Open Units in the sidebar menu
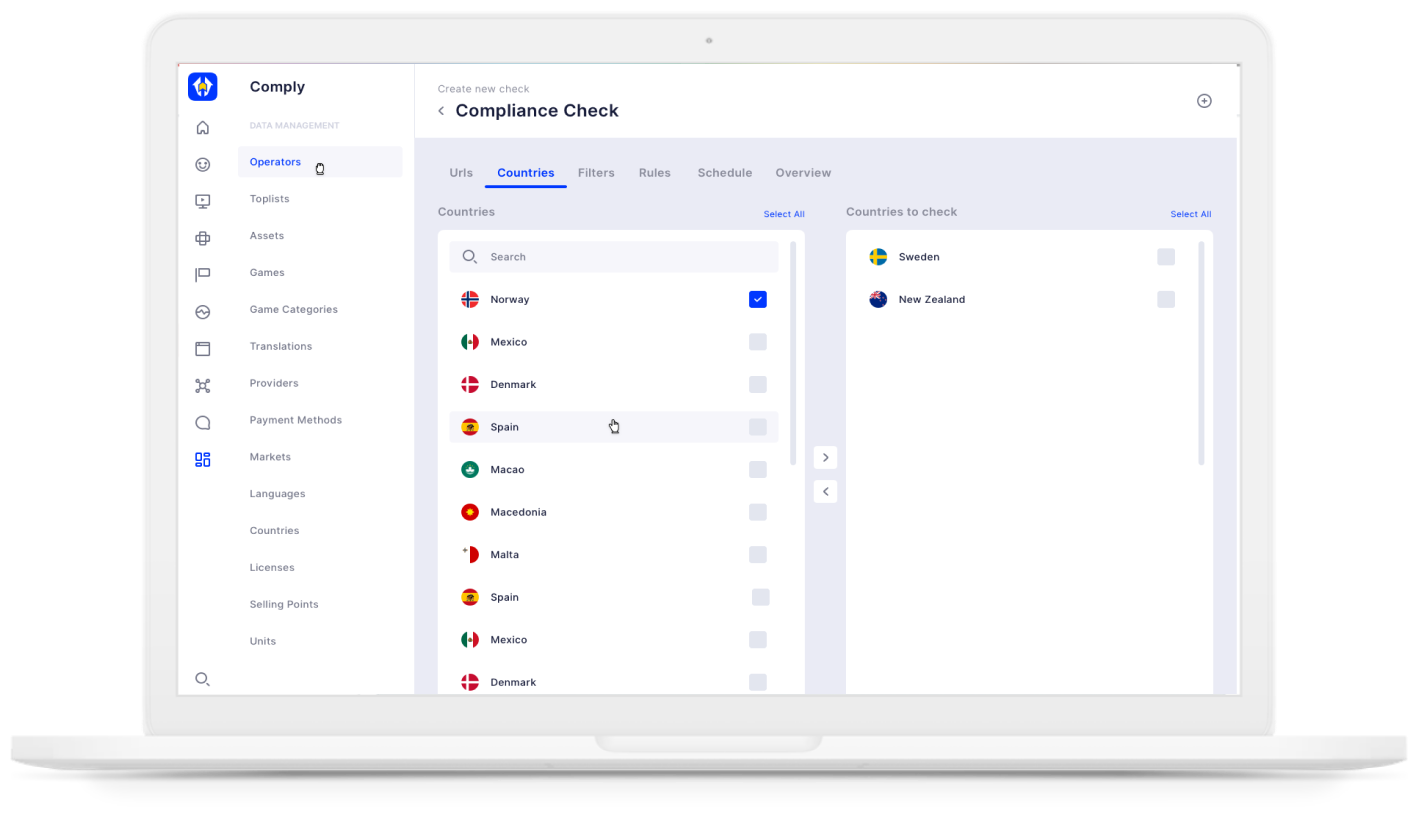This screenshot has width=1418, height=817. 263,642
